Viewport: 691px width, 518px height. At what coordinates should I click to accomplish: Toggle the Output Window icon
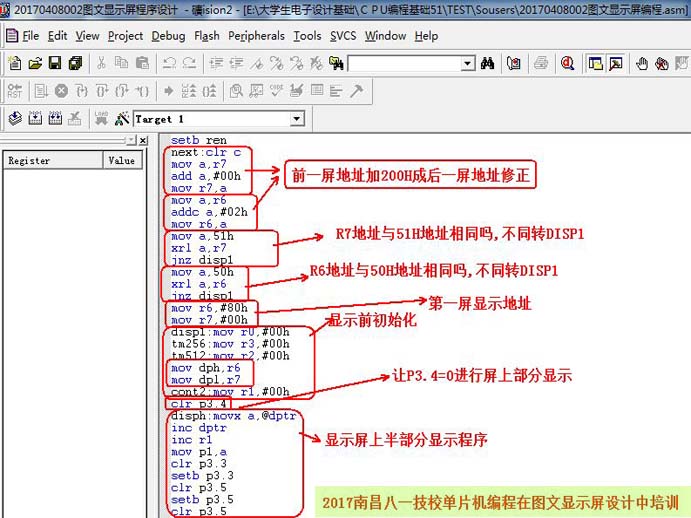[617, 63]
